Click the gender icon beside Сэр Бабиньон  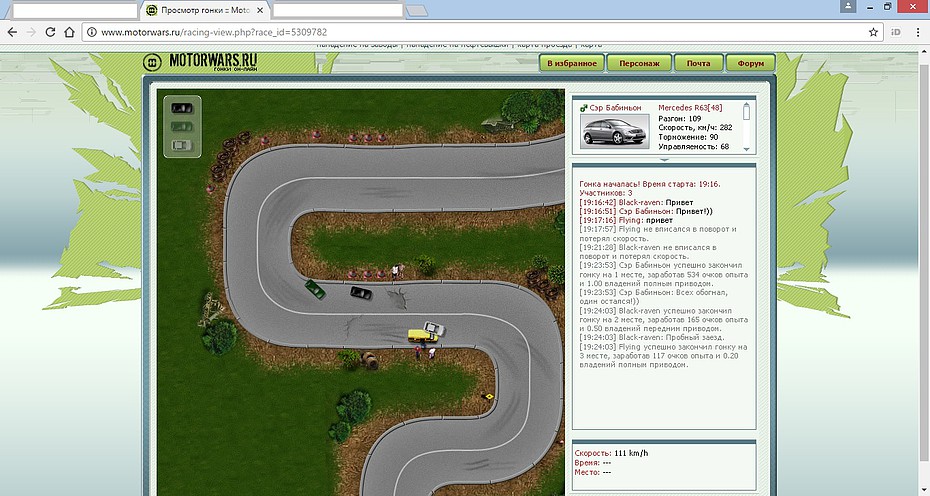point(584,108)
